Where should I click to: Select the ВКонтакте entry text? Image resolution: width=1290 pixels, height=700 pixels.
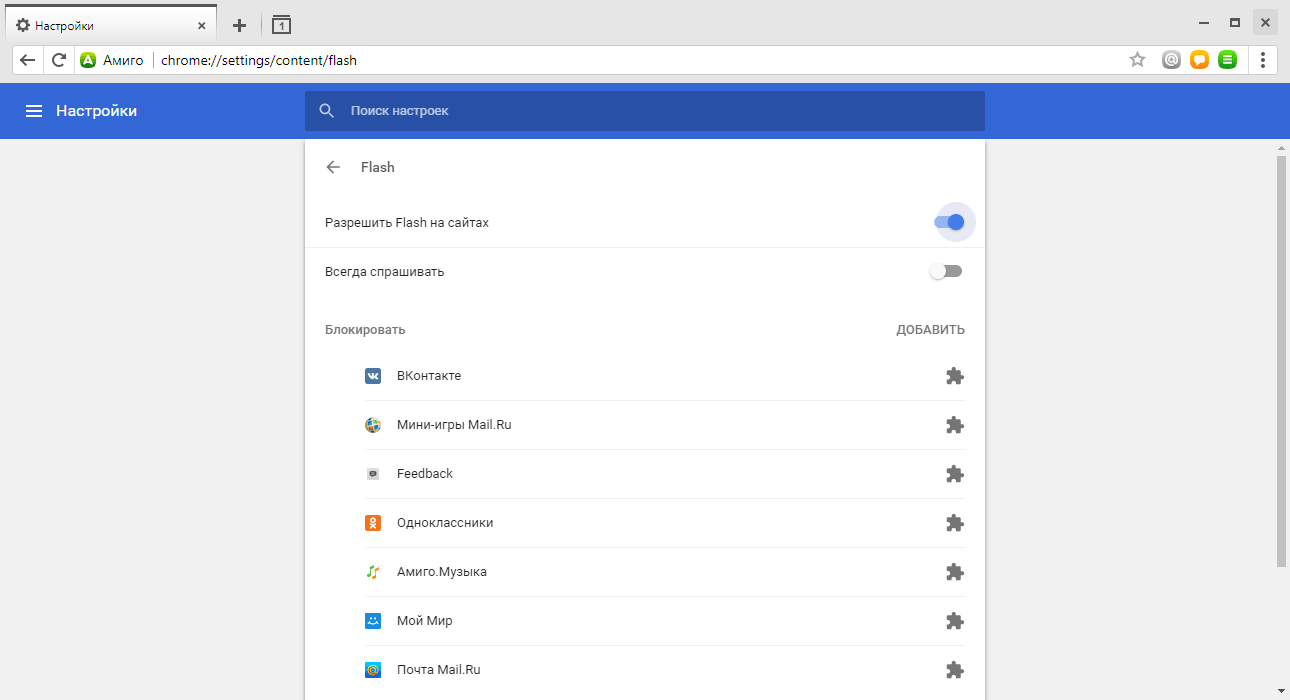pyautogui.click(x=429, y=376)
